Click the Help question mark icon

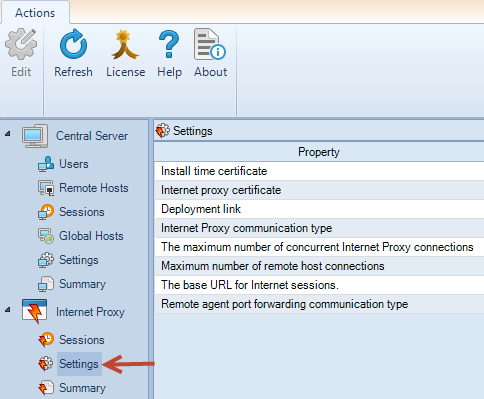(x=169, y=44)
